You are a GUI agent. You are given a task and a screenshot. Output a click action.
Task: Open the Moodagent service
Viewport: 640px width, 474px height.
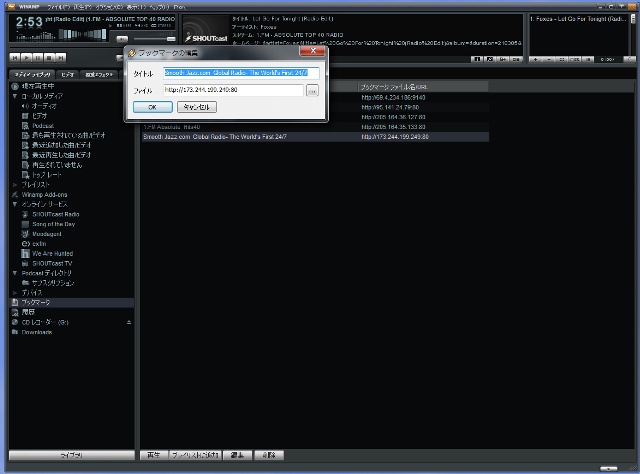click(x=47, y=234)
